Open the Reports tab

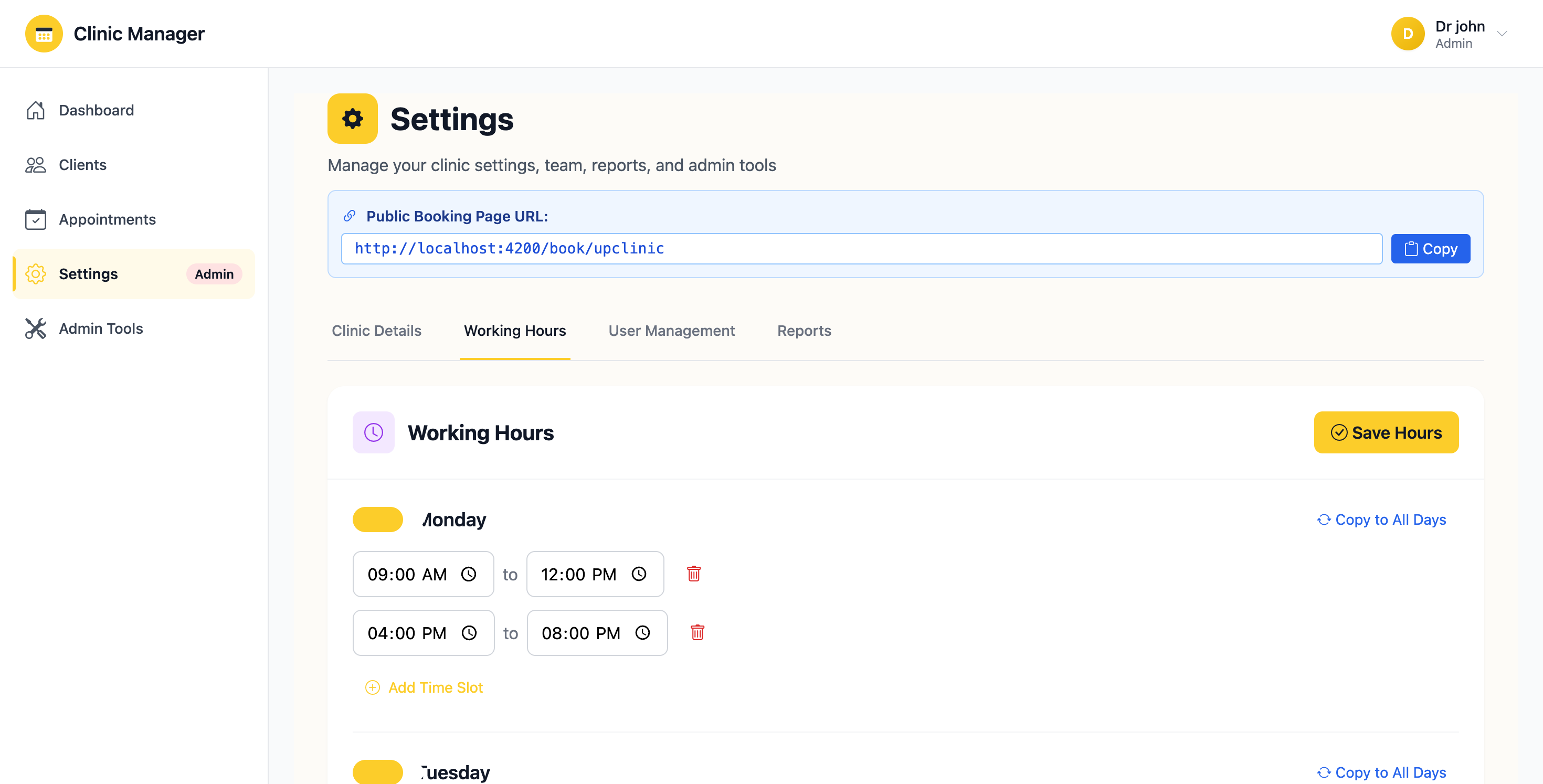coord(804,330)
